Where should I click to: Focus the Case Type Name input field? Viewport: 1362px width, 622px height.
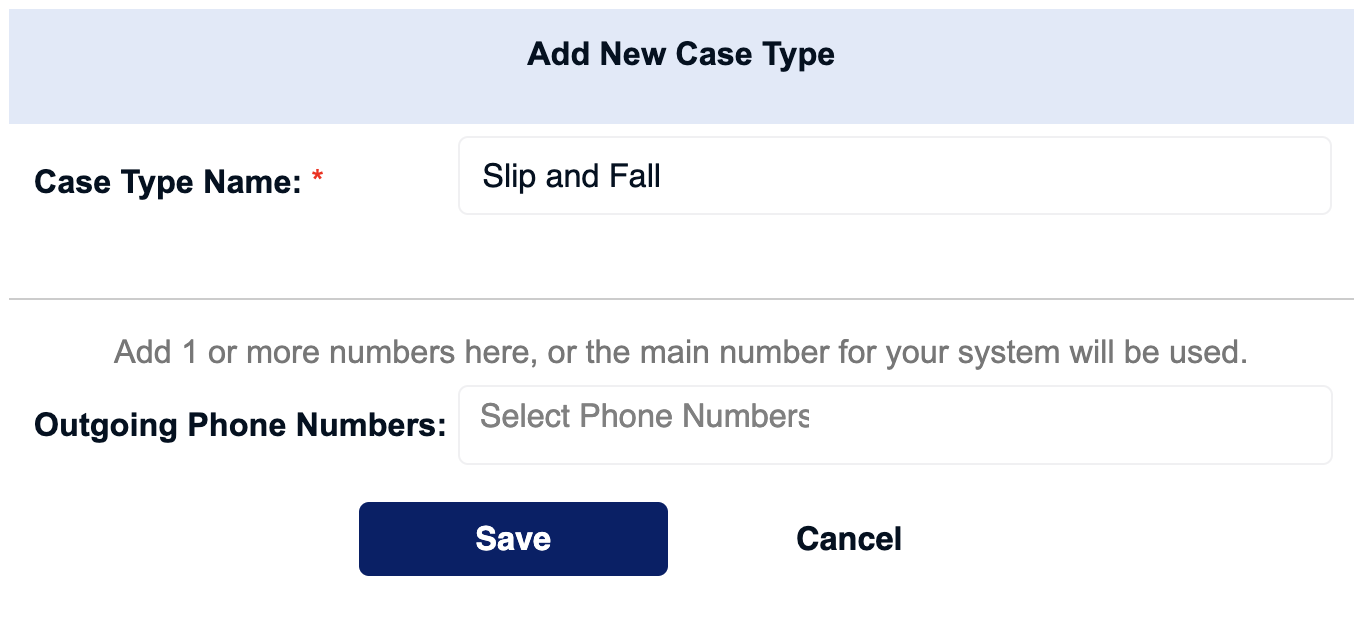(895, 176)
